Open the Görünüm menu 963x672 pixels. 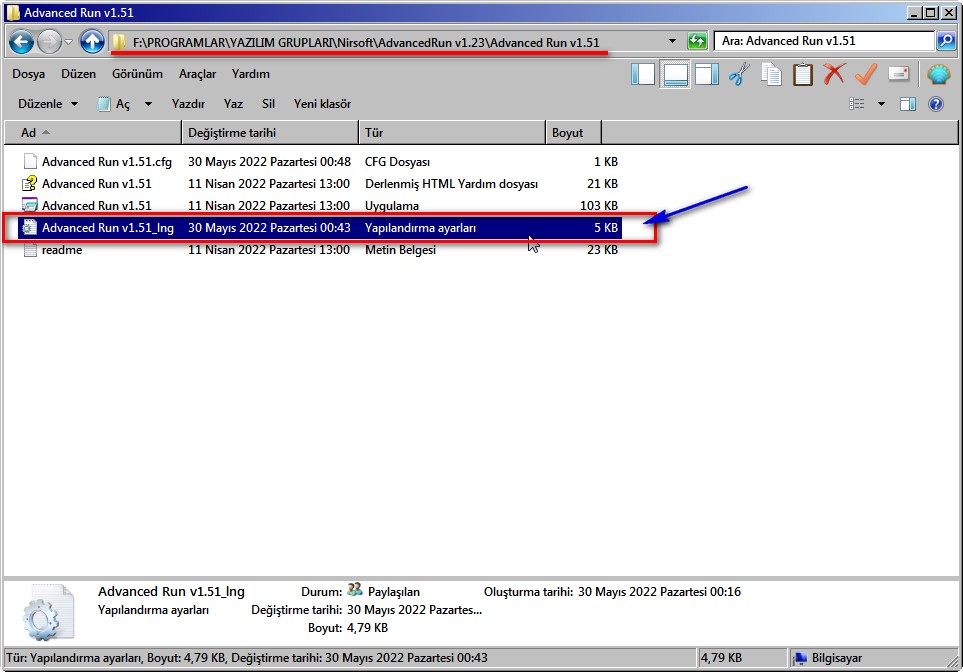pyautogui.click(x=137, y=74)
